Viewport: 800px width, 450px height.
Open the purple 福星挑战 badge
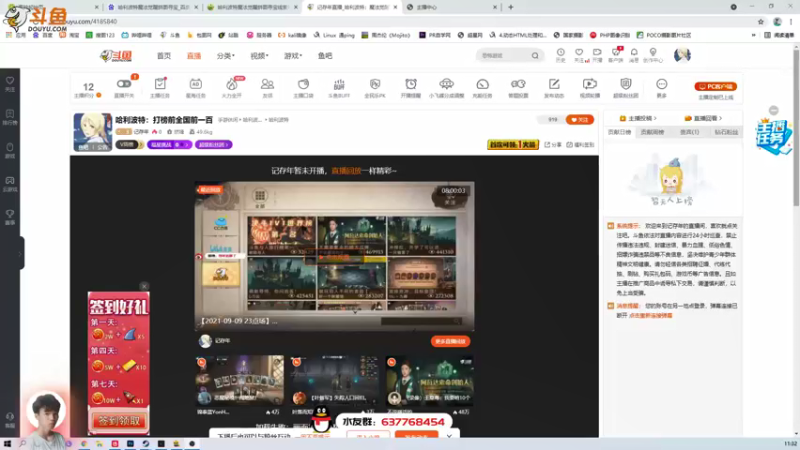[x=169, y=145]
